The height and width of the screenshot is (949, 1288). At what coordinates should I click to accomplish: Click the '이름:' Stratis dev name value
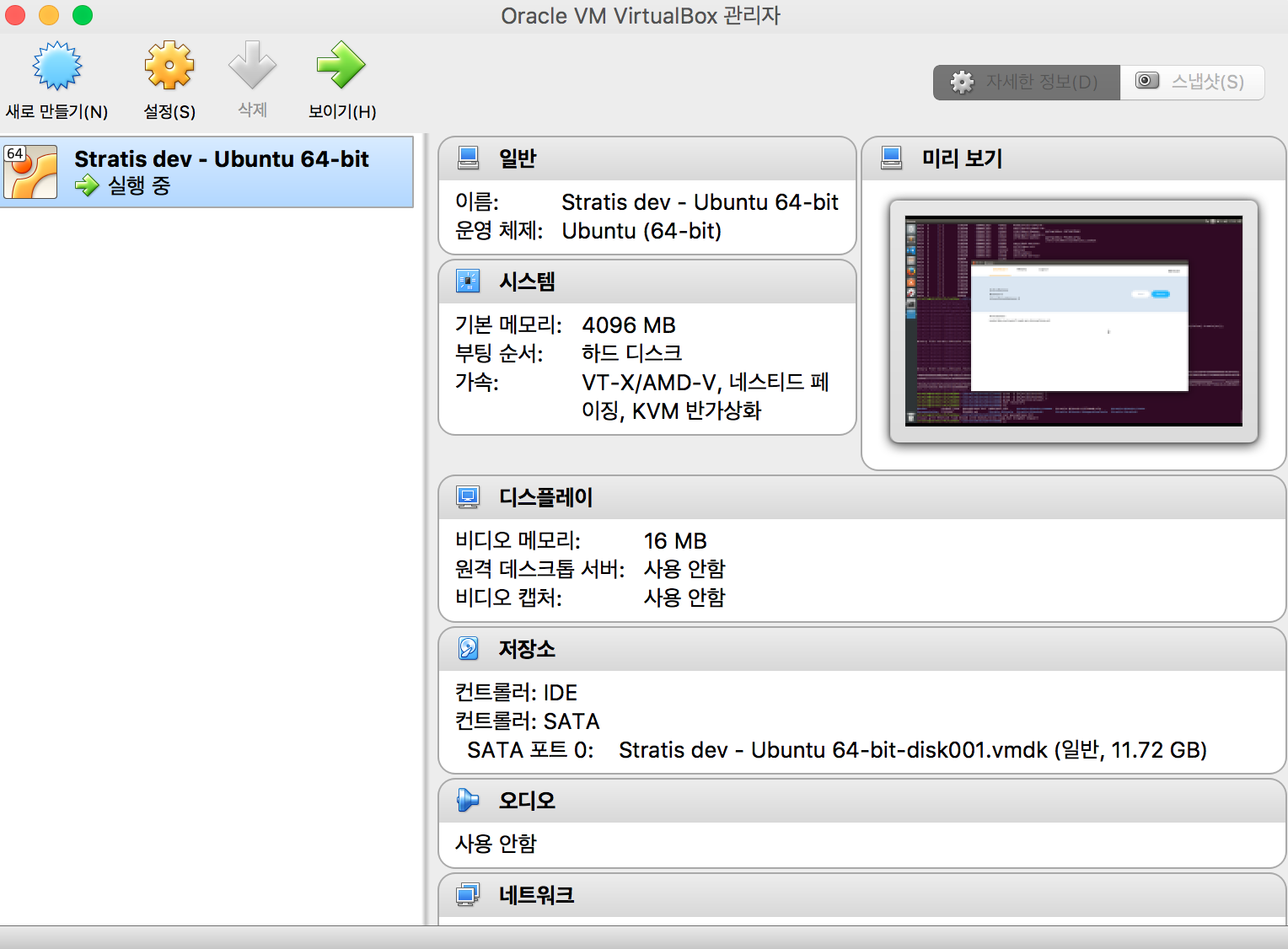coord(700,202)
